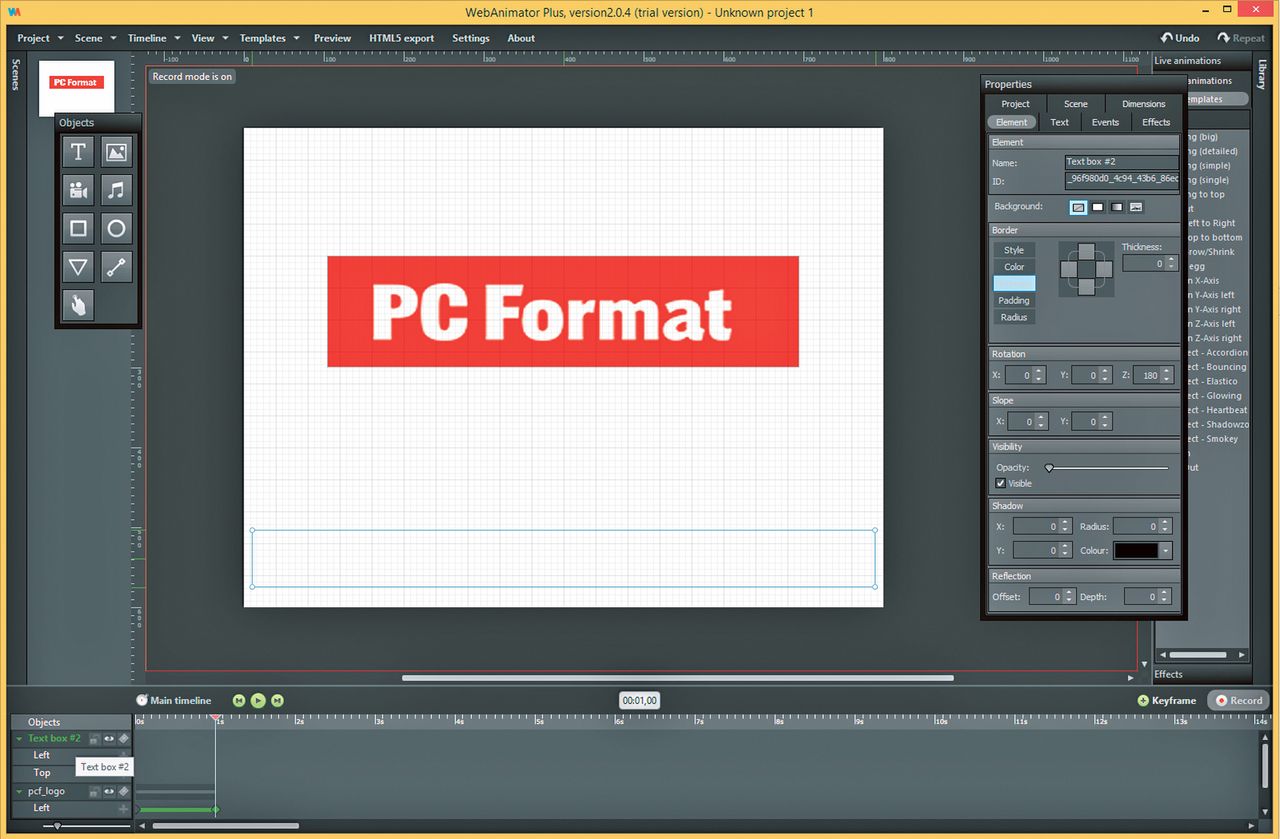
Task: Click the add Keyframe button
Action: (1166, 701)
